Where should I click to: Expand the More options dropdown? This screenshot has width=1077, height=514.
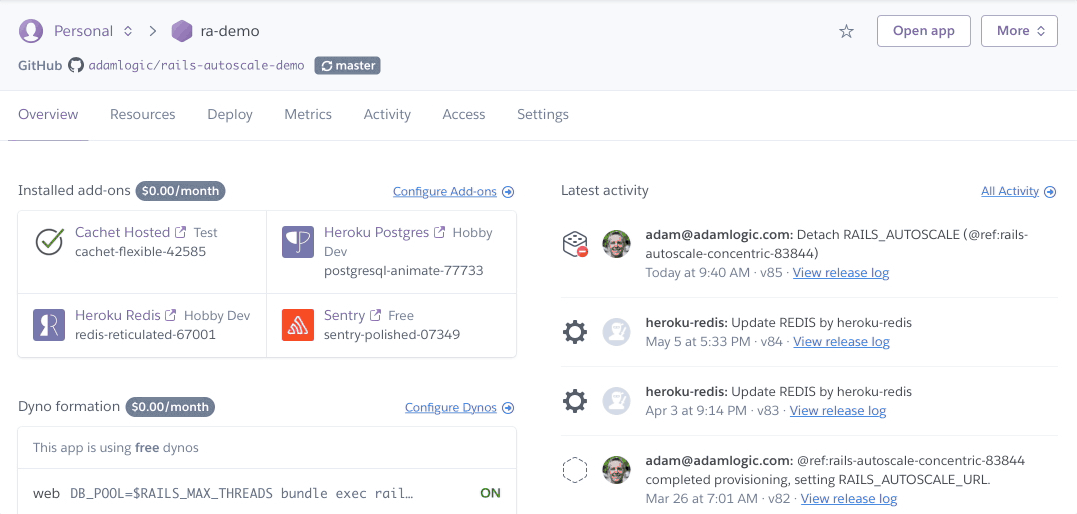click(x=1019, y=31)
